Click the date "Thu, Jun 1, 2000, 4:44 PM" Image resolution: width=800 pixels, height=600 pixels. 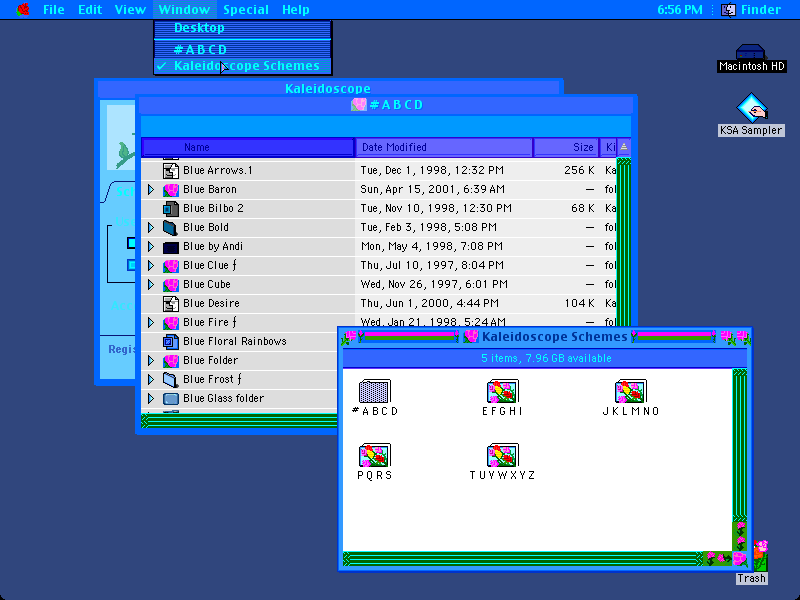(430, 304)
